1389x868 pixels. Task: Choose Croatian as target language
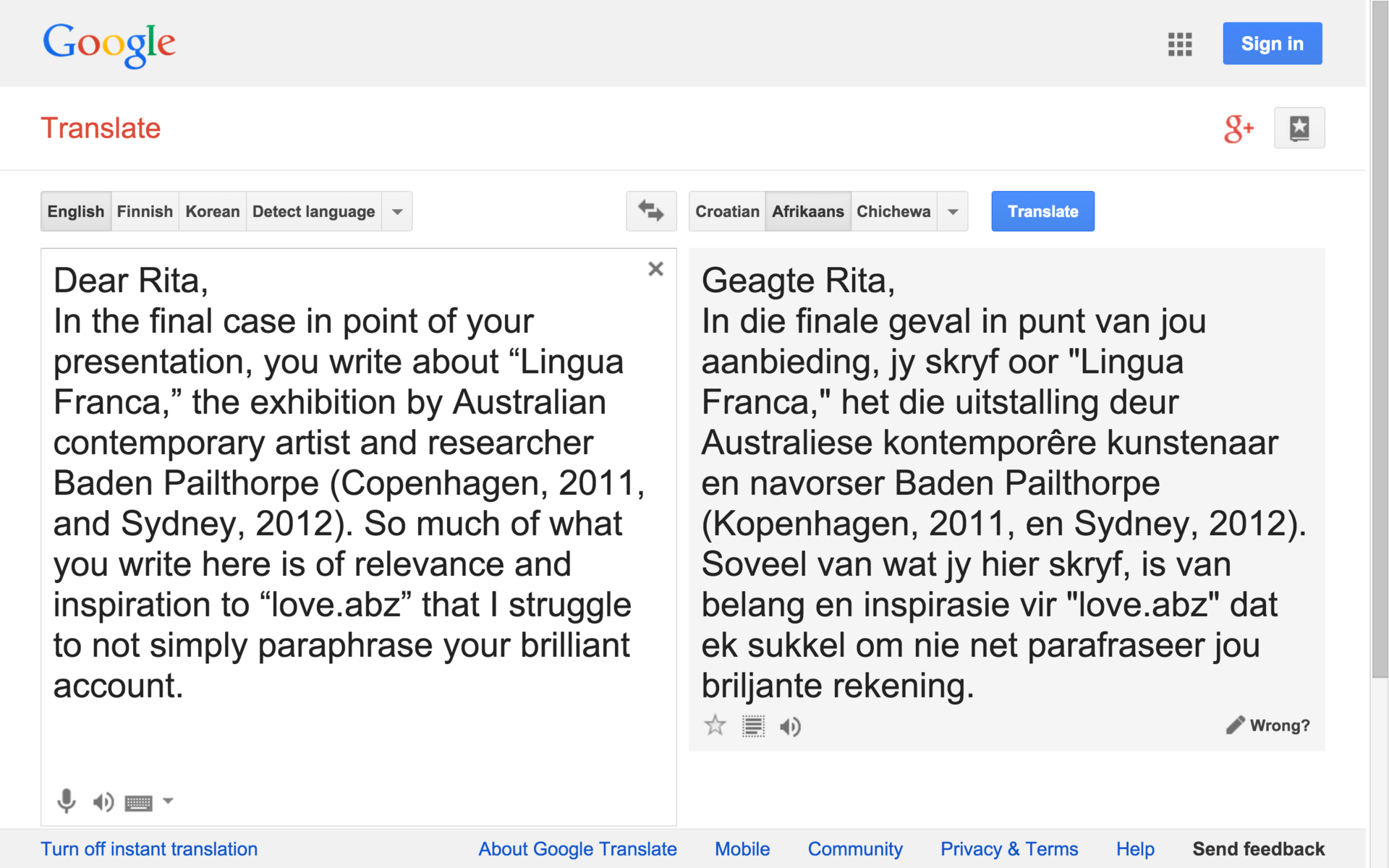point(727,212)
